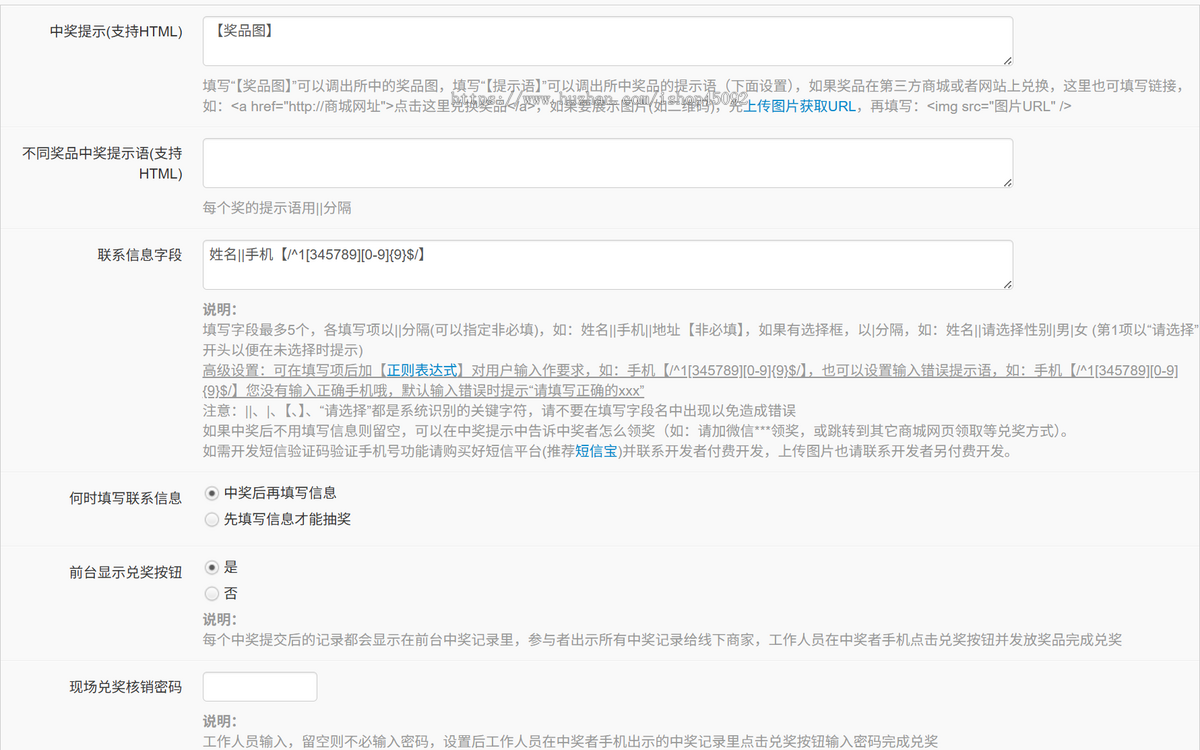Click the 不同奖品中奖提示语(支持HTML) field label
Image resolution: width=1200 pixels, height=750 pixels.
click(x=102, y=163)
